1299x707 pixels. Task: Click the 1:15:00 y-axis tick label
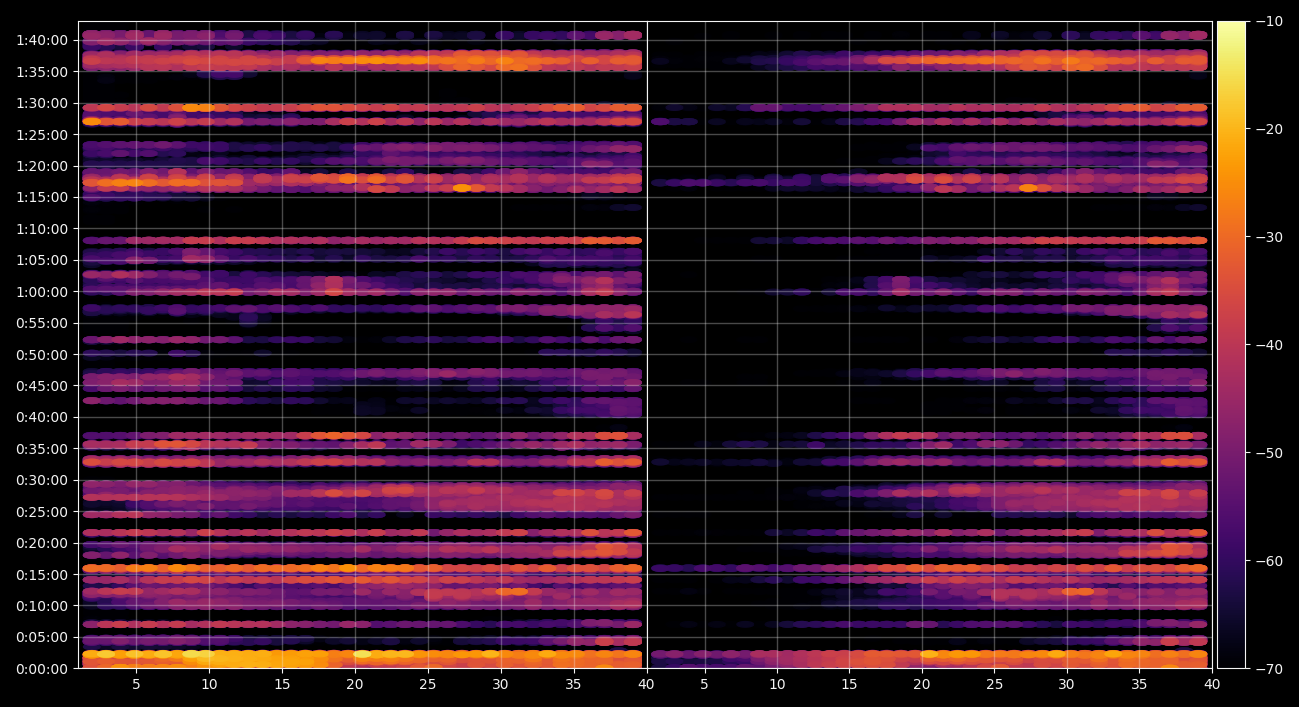click(x=42, y=197)
